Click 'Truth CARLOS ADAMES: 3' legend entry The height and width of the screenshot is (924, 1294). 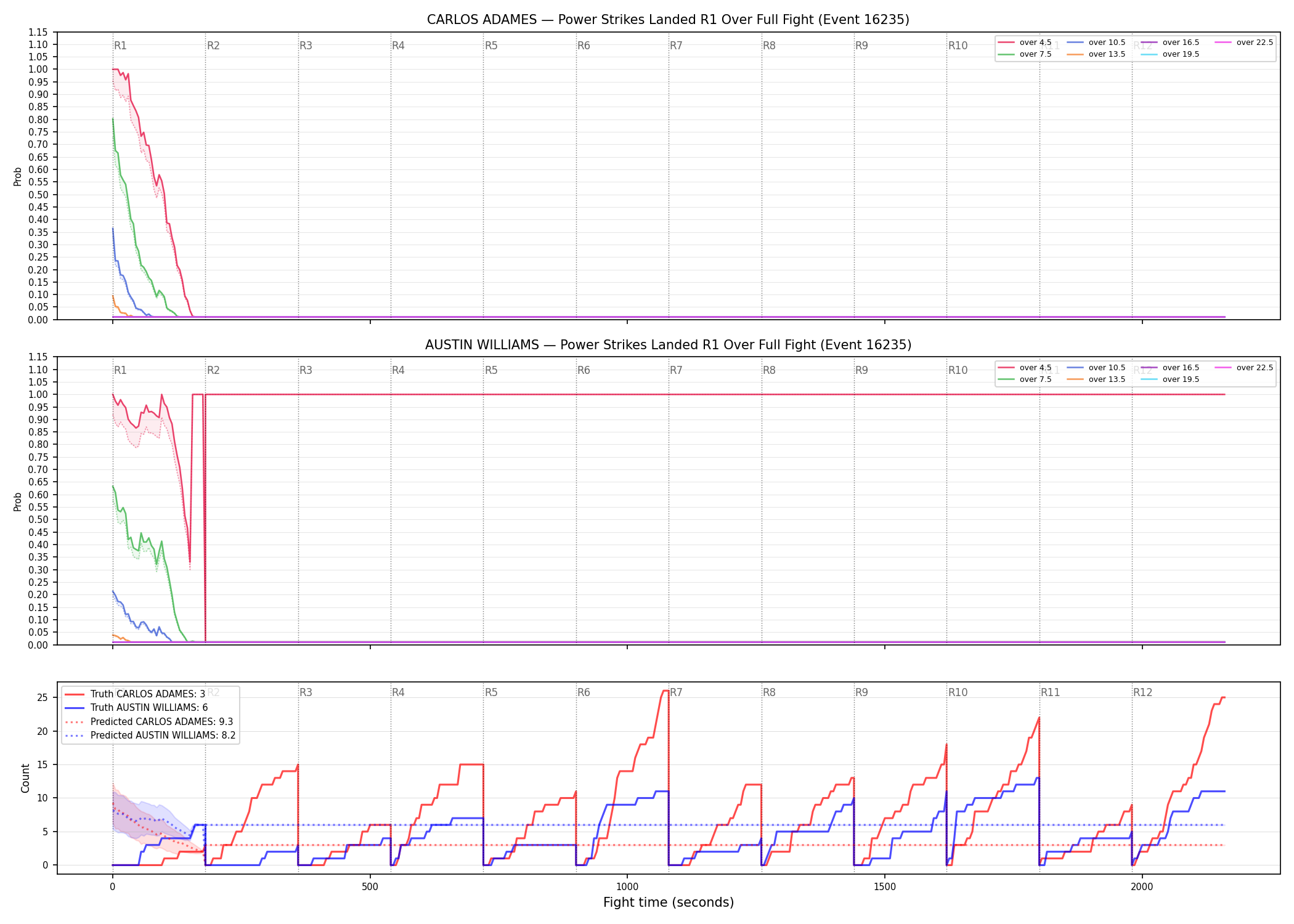(x=135, y=694)
